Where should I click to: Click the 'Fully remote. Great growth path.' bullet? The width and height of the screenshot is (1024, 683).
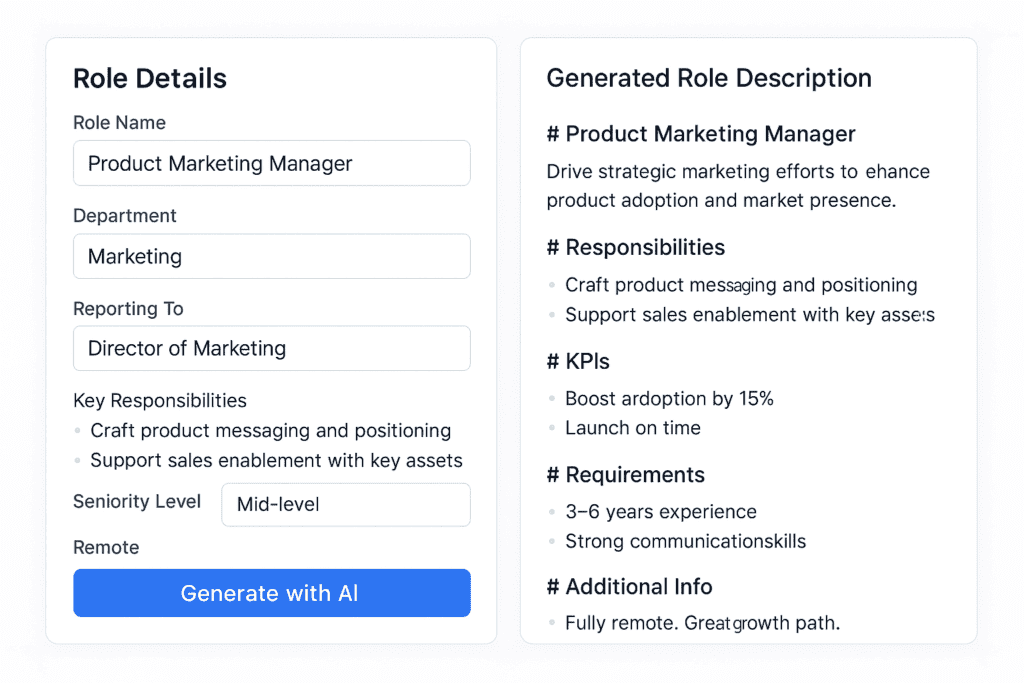point(703,624)
